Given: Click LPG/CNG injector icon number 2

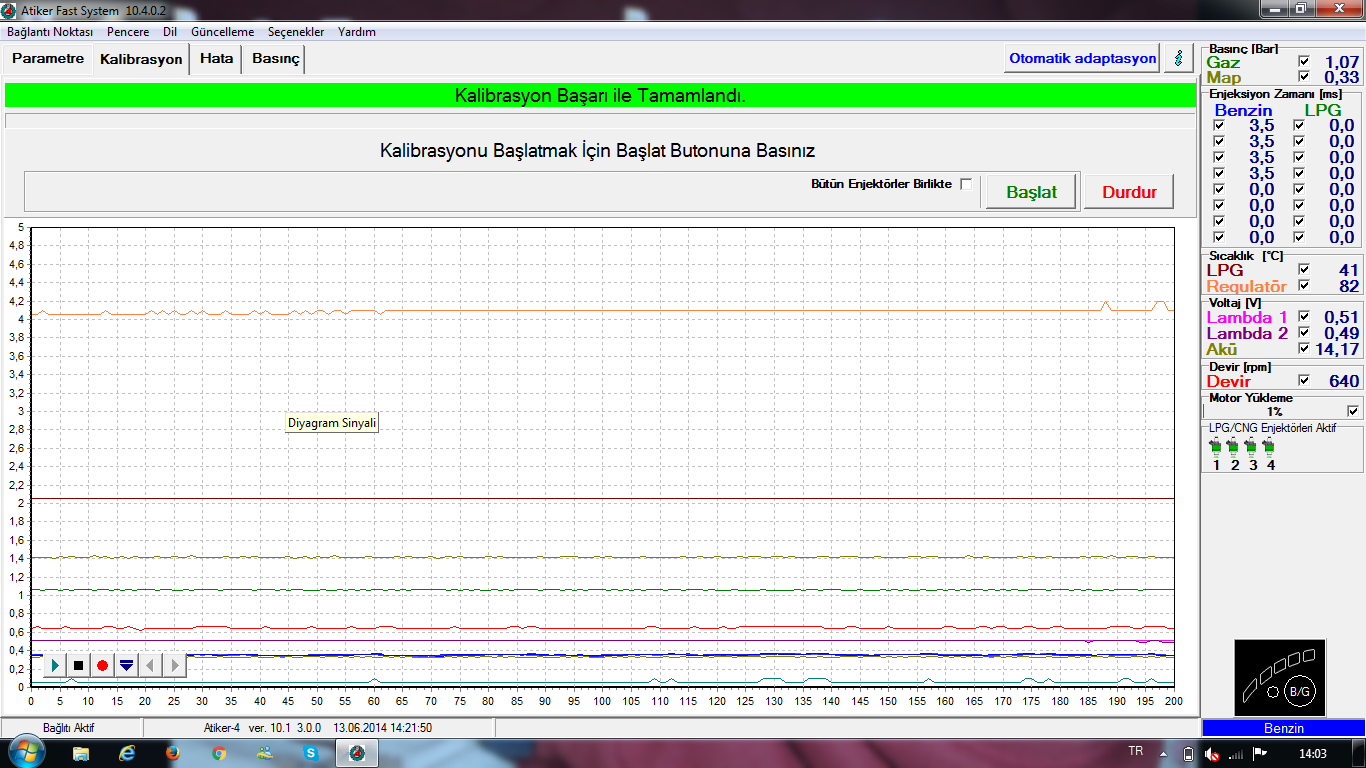Looking at the screenshot, I should tap(1234, 447).
